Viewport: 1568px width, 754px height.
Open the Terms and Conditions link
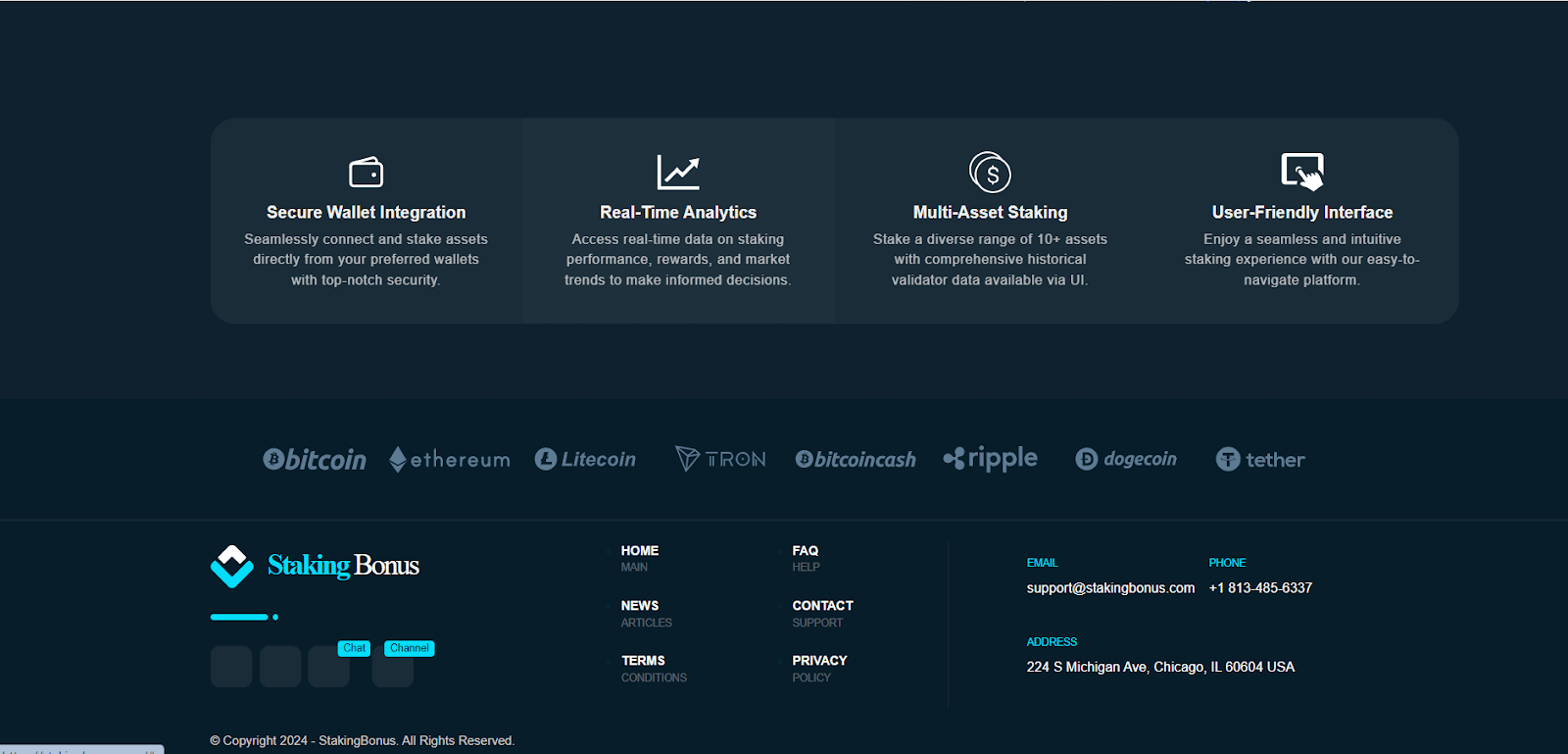pos(643,661)
